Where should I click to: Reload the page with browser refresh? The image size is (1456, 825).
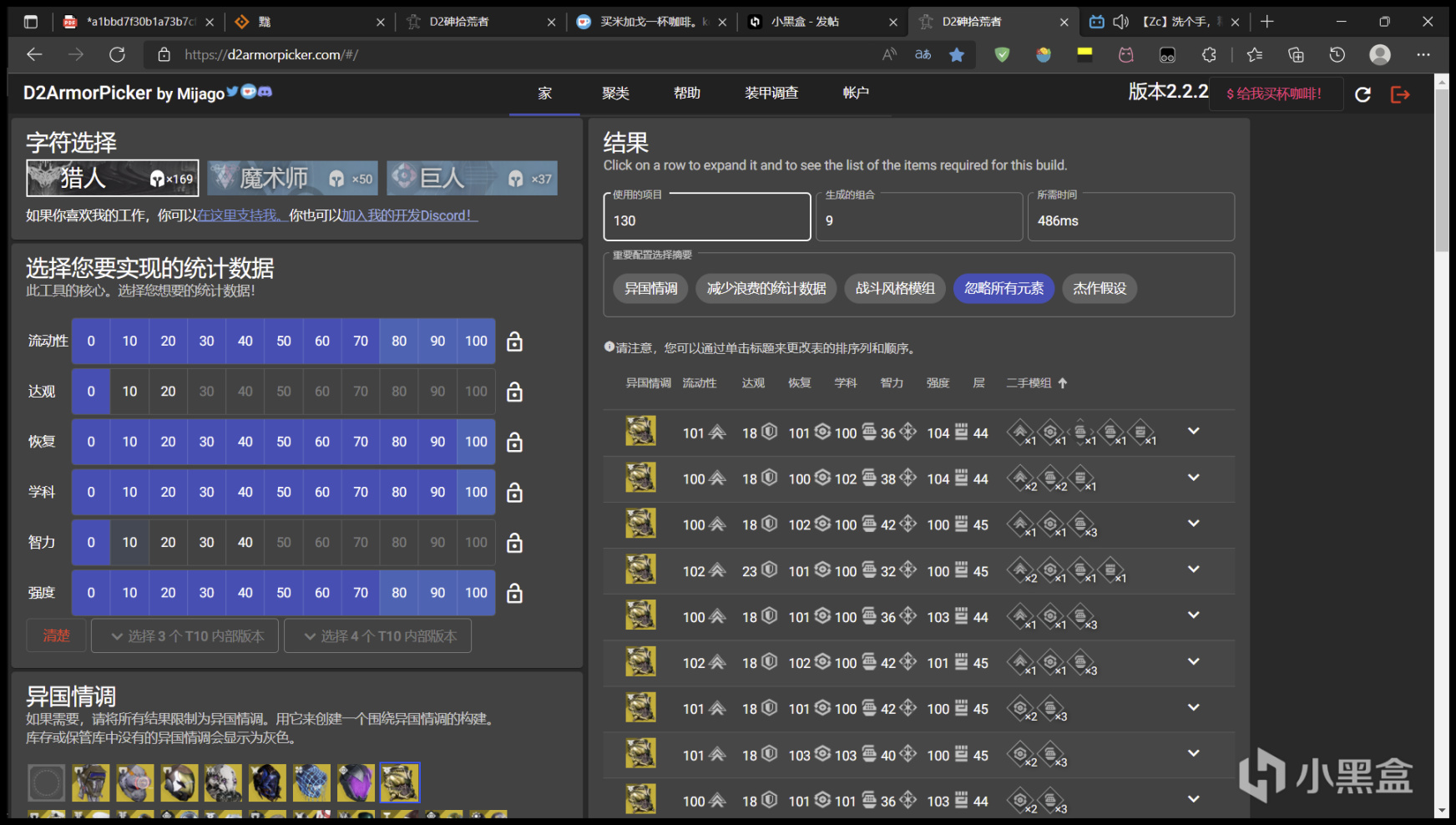(x=117, y=54)
